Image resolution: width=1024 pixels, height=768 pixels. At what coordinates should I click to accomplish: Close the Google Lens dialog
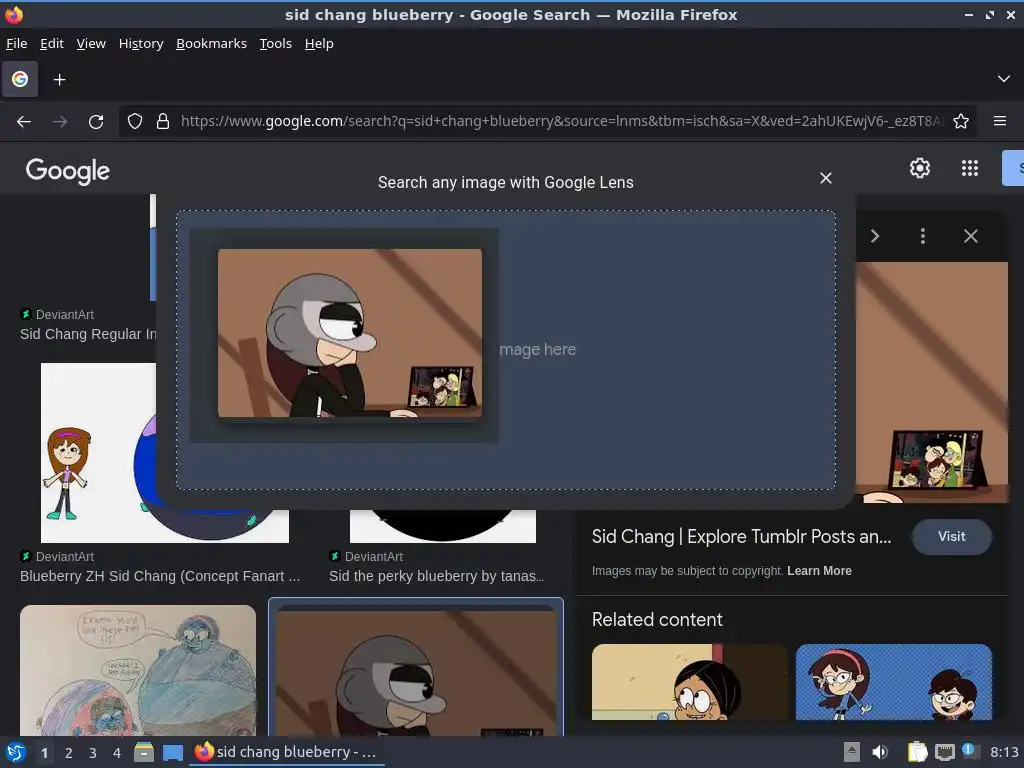825,178
